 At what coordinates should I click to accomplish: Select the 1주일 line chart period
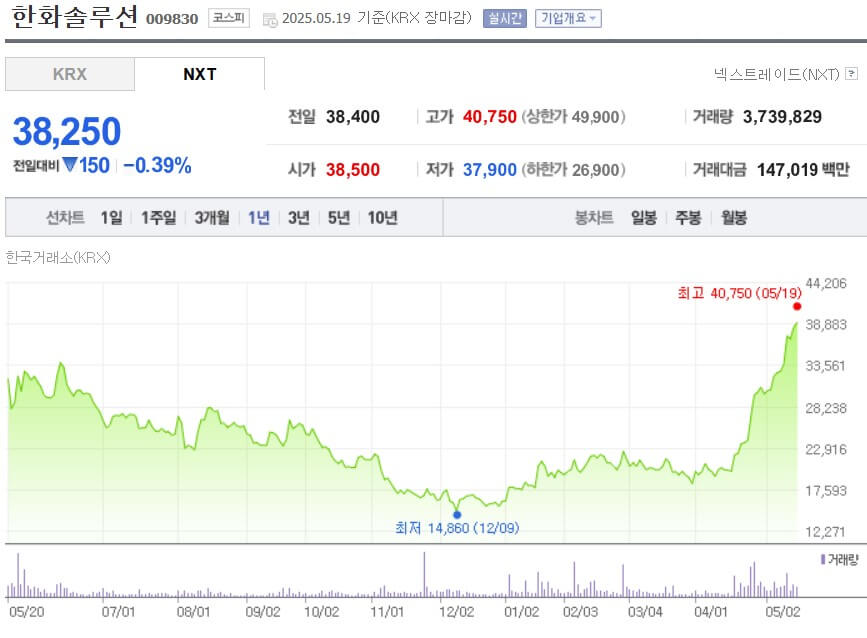click(159, 217)
